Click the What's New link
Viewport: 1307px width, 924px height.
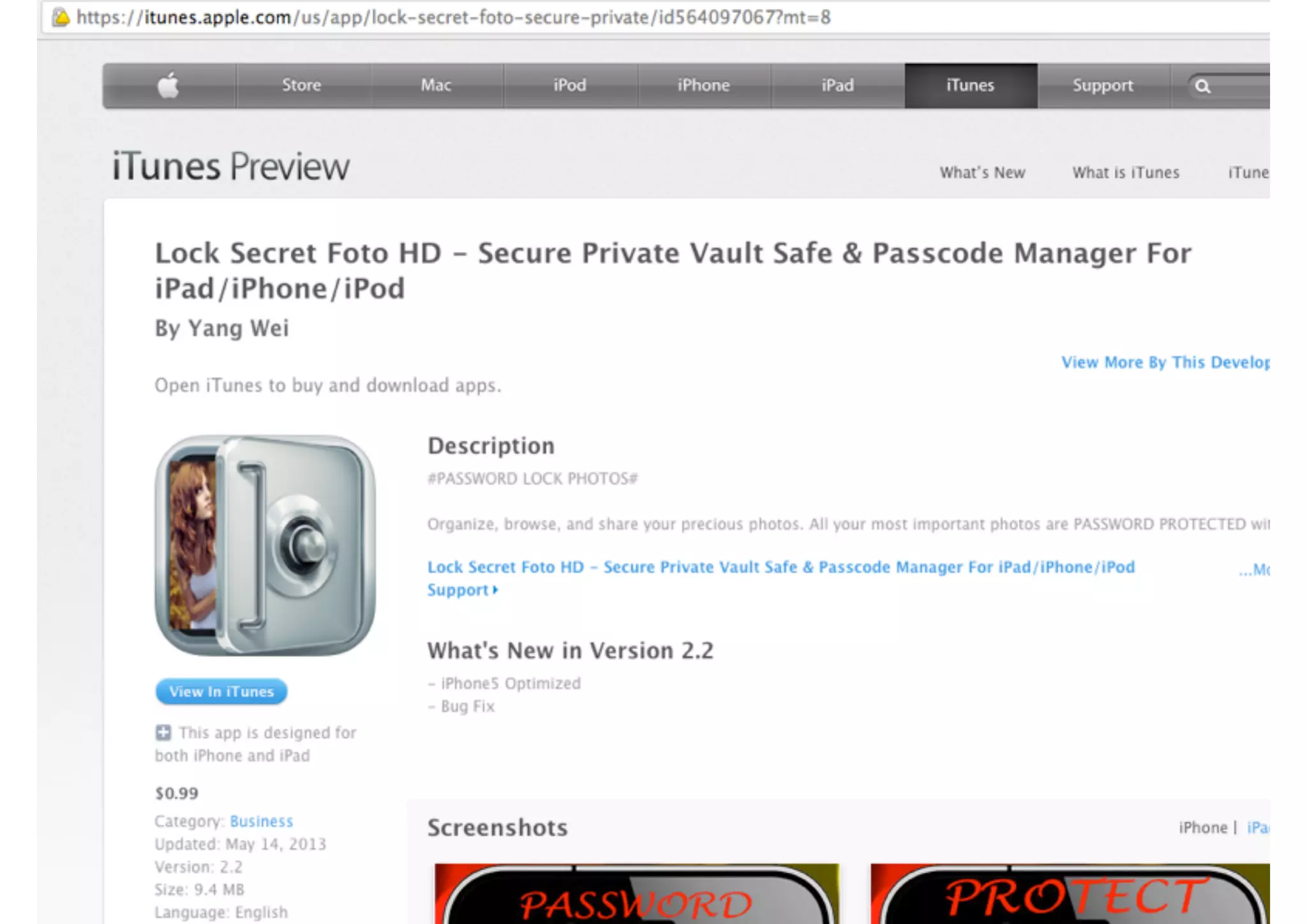coord(982,173)
